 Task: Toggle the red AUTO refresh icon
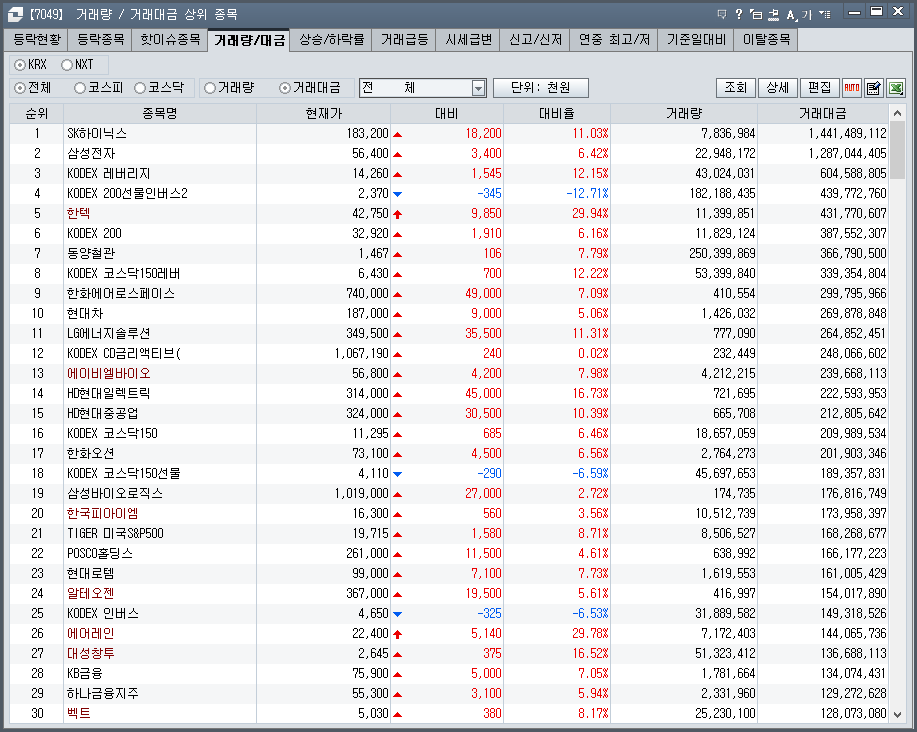click(852, 88)
